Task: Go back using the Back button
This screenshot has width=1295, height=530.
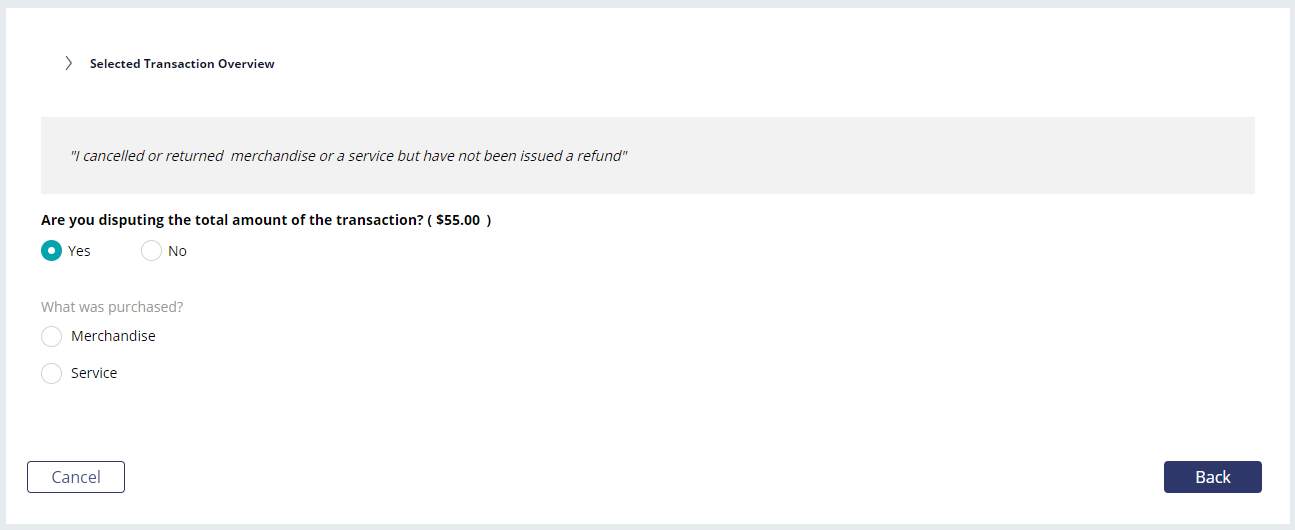Action: point(1213,477)
